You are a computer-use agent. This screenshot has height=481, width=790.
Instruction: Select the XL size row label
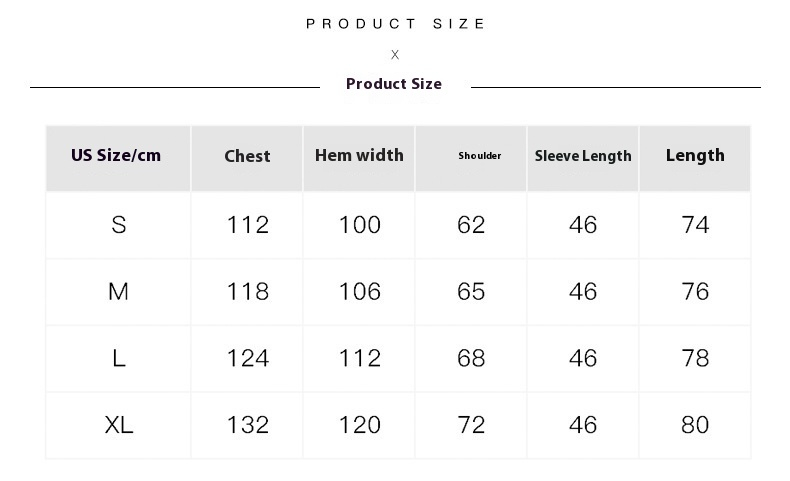[x=119, y=425]
